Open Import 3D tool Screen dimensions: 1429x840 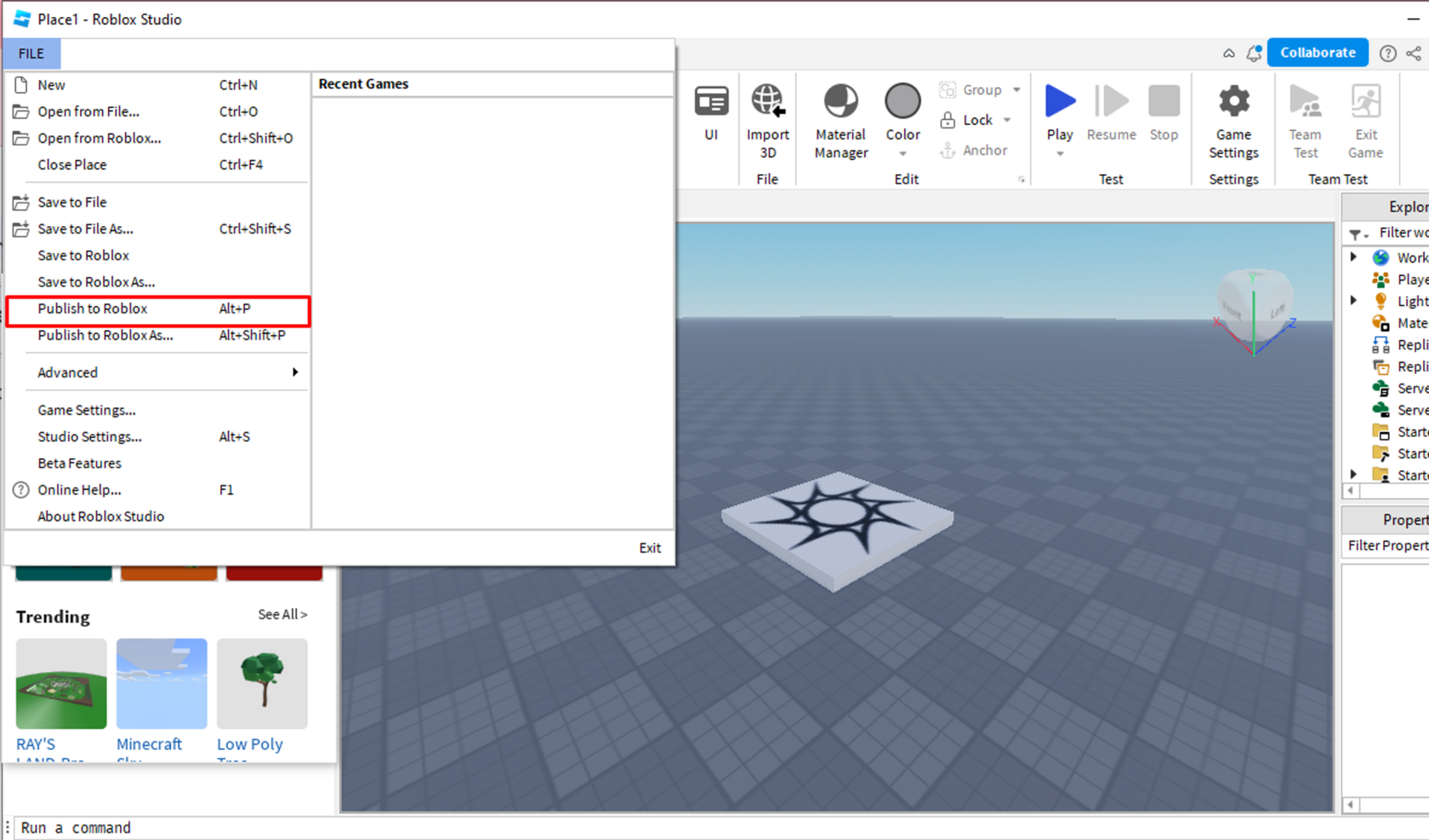click(767, 122)
